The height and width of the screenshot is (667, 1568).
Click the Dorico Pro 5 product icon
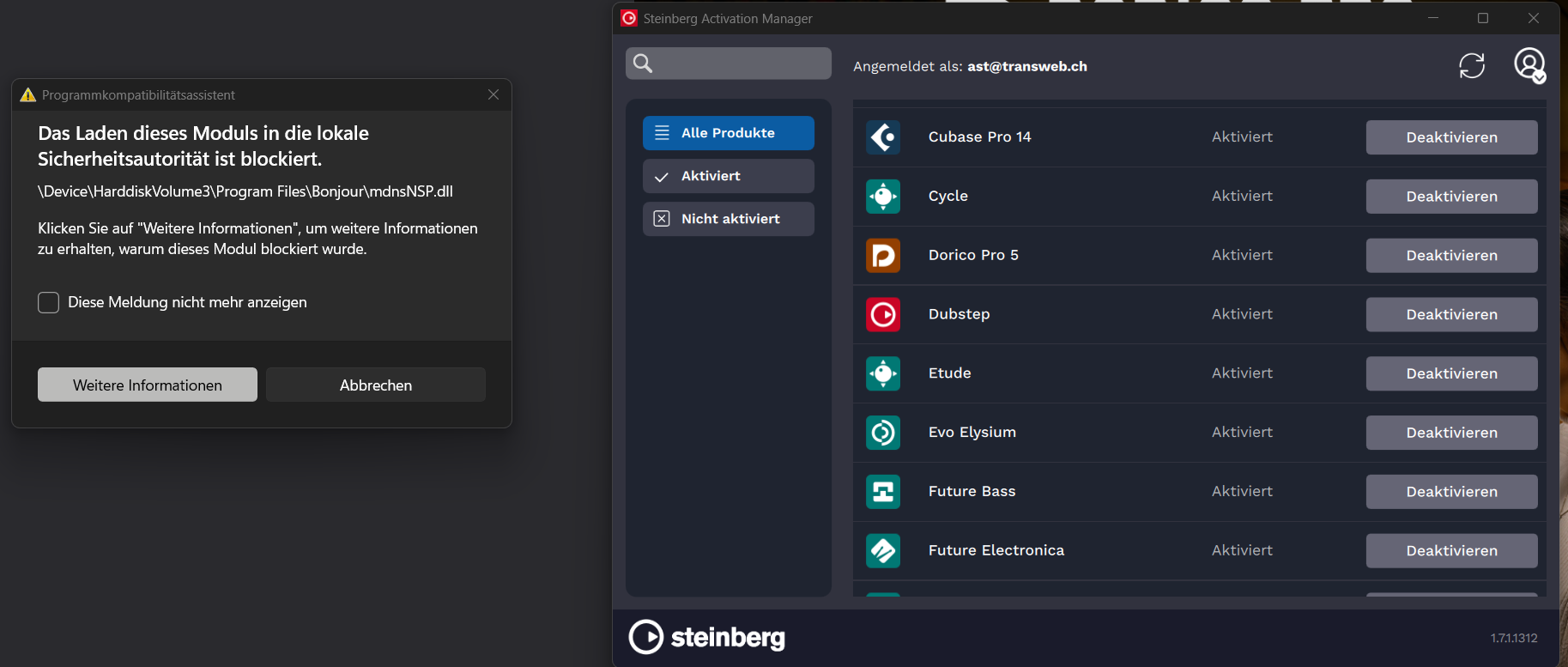(883, 256)
